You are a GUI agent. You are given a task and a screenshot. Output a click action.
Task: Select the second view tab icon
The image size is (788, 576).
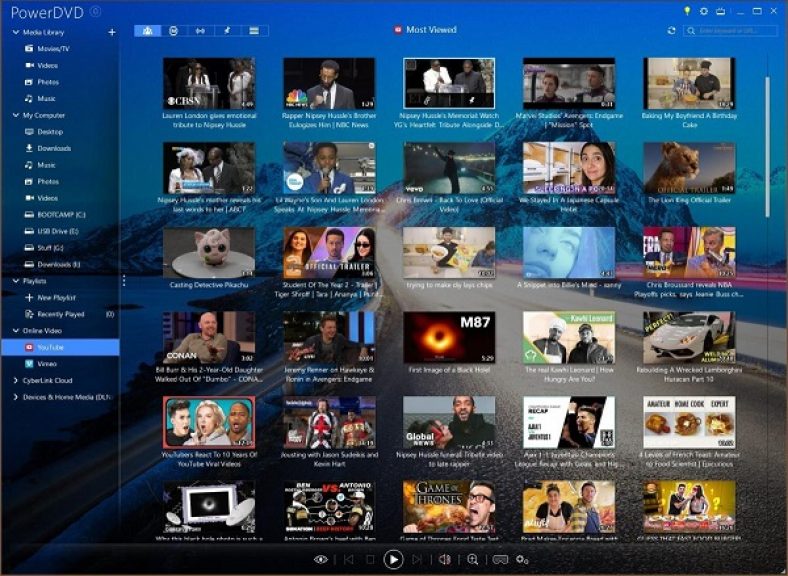click(174, 31)
